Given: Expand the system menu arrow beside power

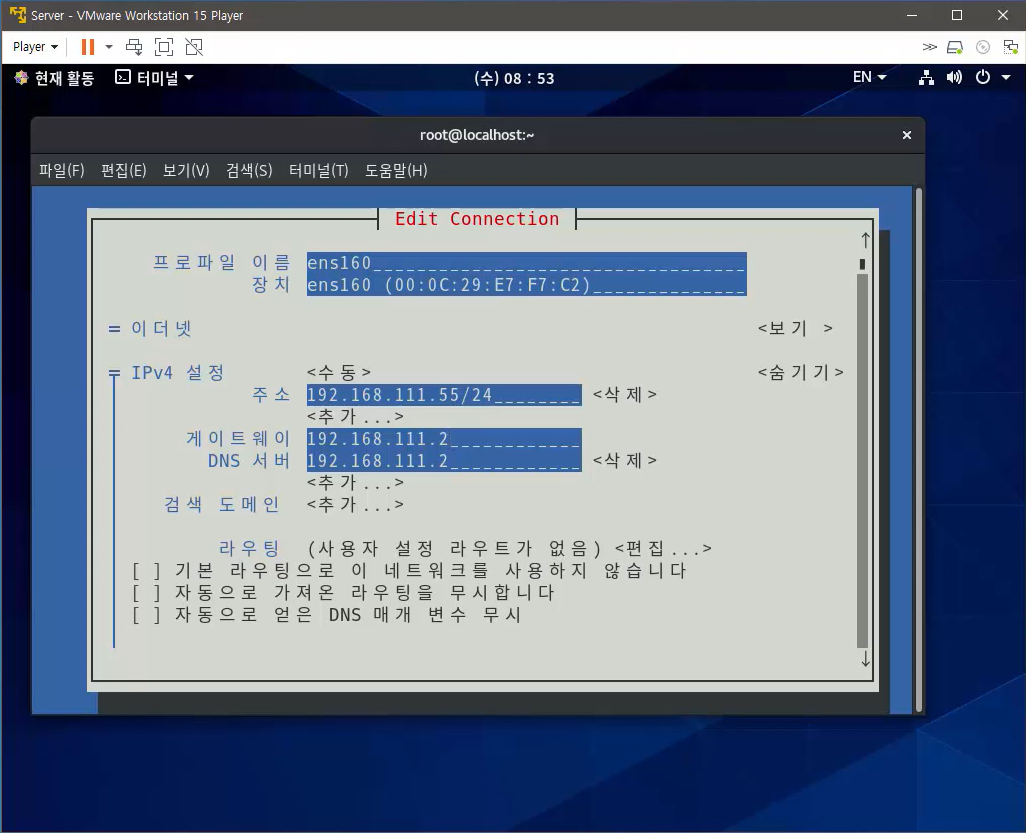Looking at the screenshot, I should pyautogui.click(x=1006, y=78).
